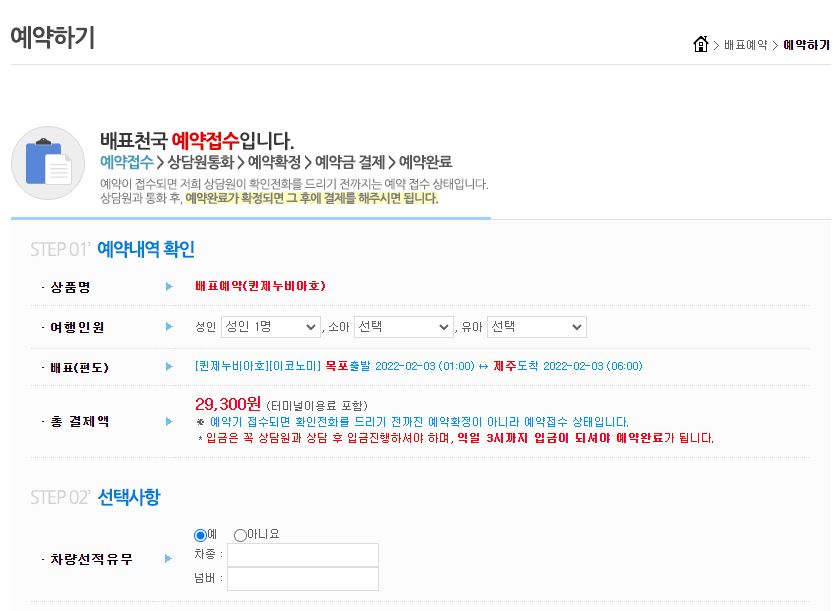The height and width of the screenshot is (611, 838).
Task: Click the 목포출발 2022-02-03 (01:00) departure text
Action: pyautogui.click(x=400, y=366)
